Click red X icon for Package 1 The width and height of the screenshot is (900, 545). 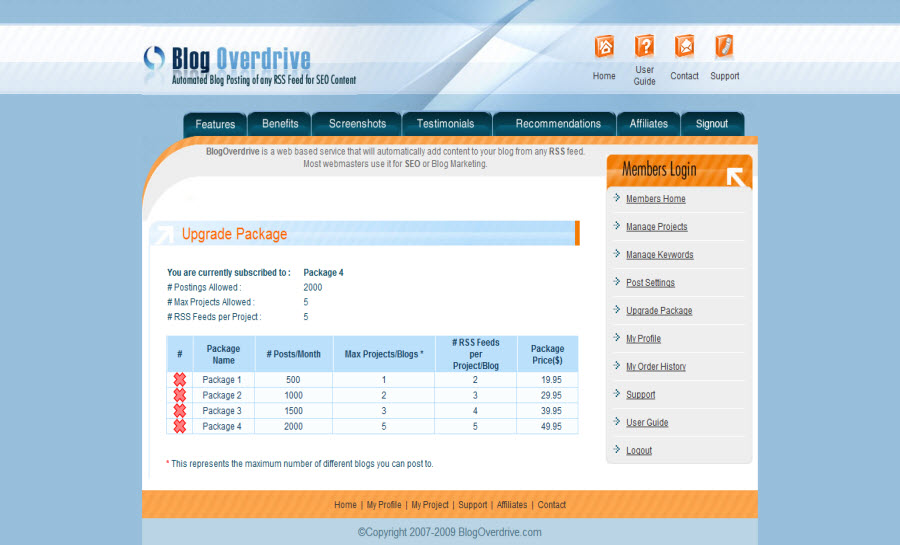(x=180, y=379)
